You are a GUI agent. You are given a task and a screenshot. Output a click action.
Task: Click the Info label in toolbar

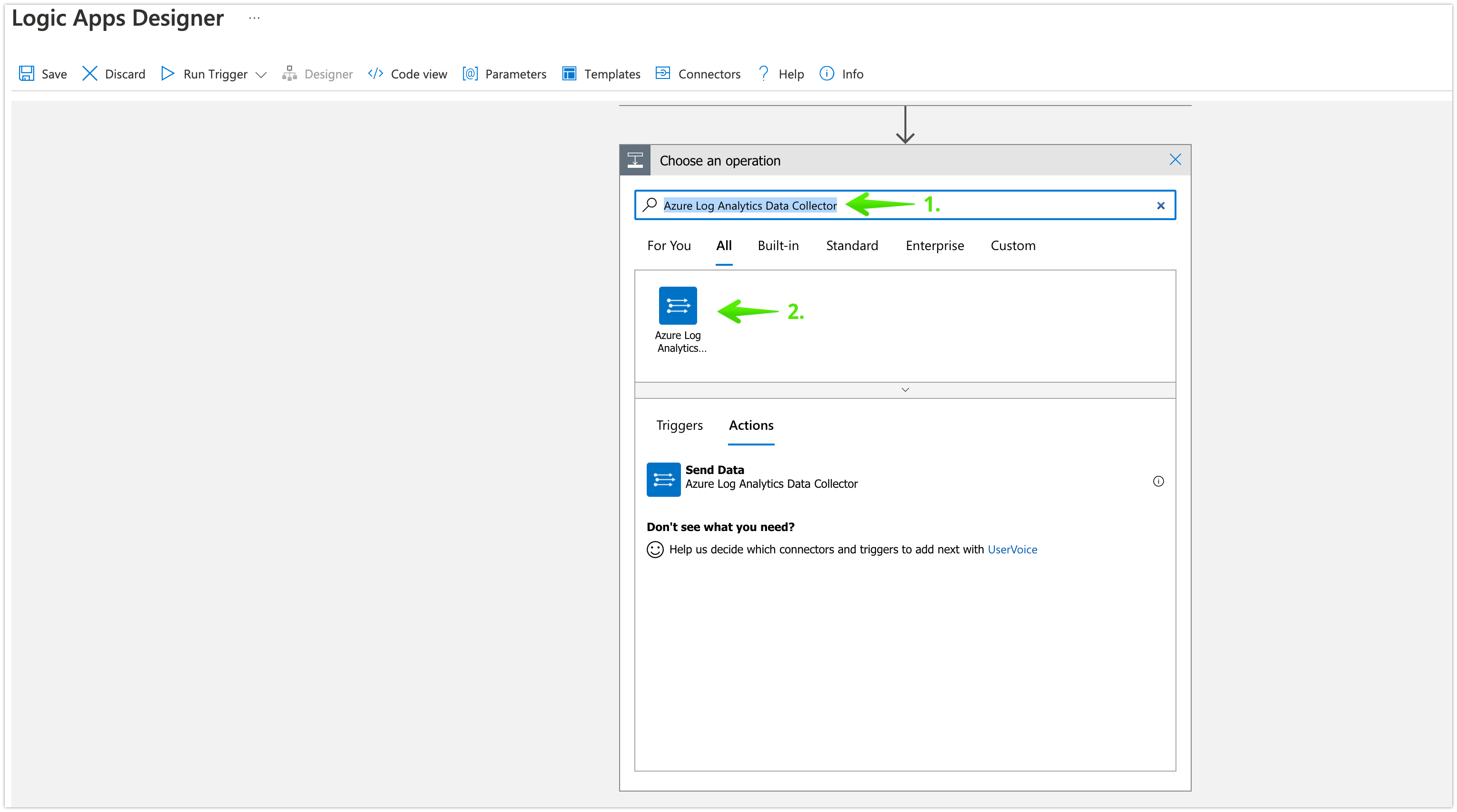click(x=853, y=74)
